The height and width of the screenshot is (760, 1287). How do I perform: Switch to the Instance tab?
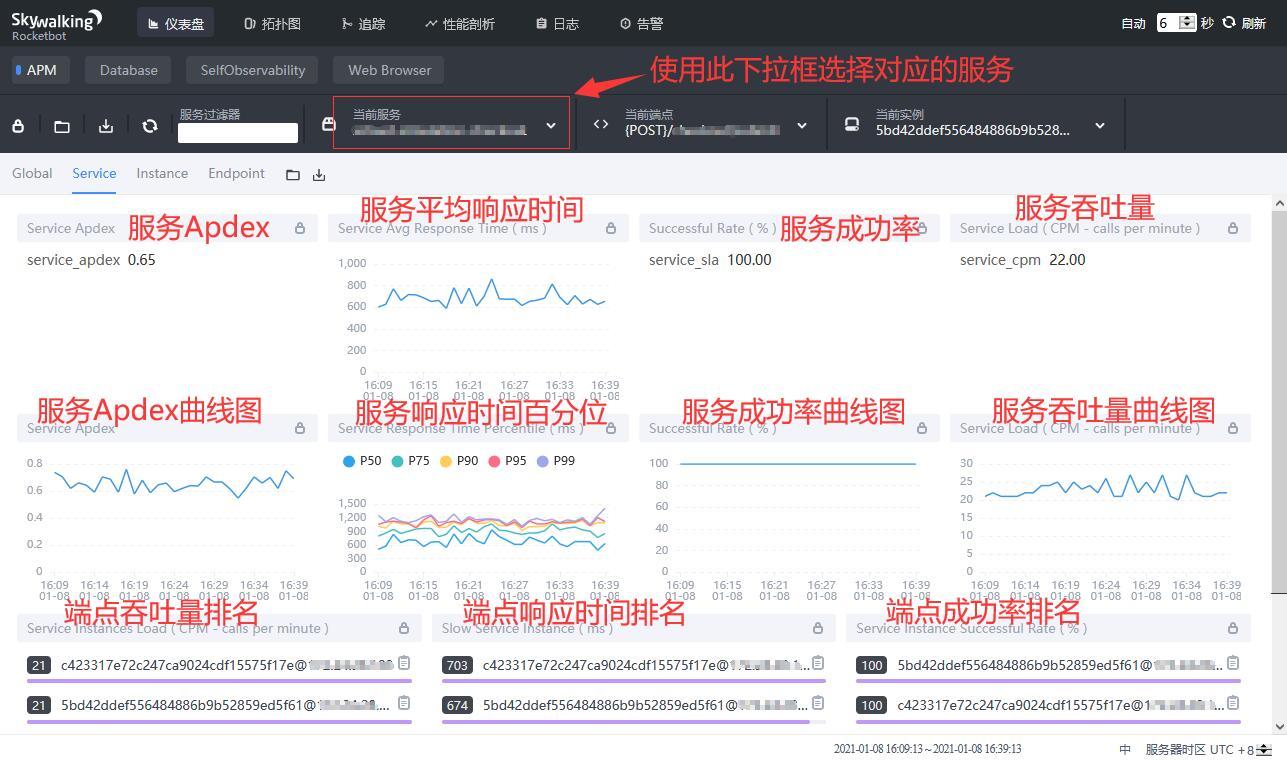coord(161,173)
